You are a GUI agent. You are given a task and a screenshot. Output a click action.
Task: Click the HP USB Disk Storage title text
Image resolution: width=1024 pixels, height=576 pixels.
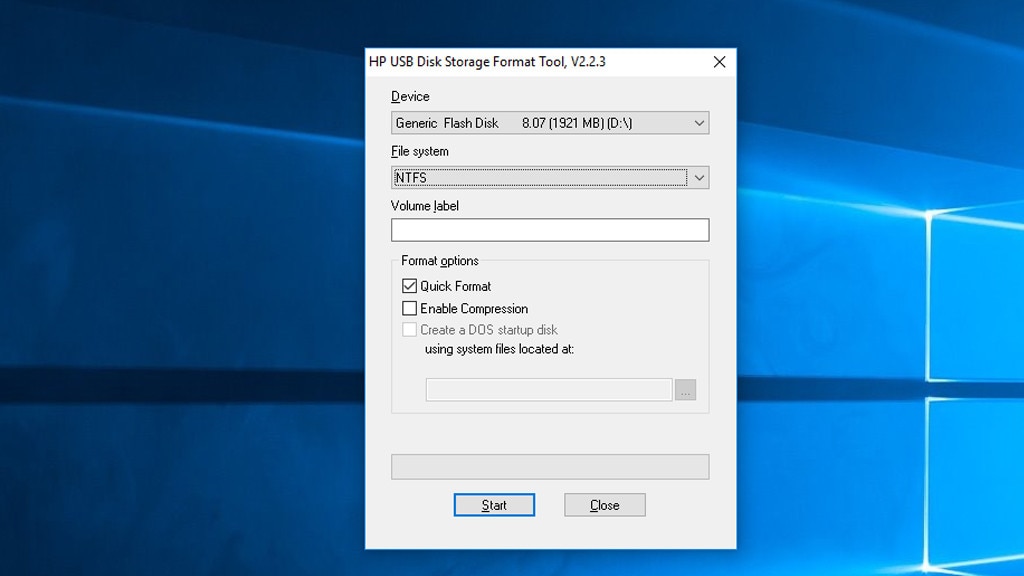[x=487, y=61]
